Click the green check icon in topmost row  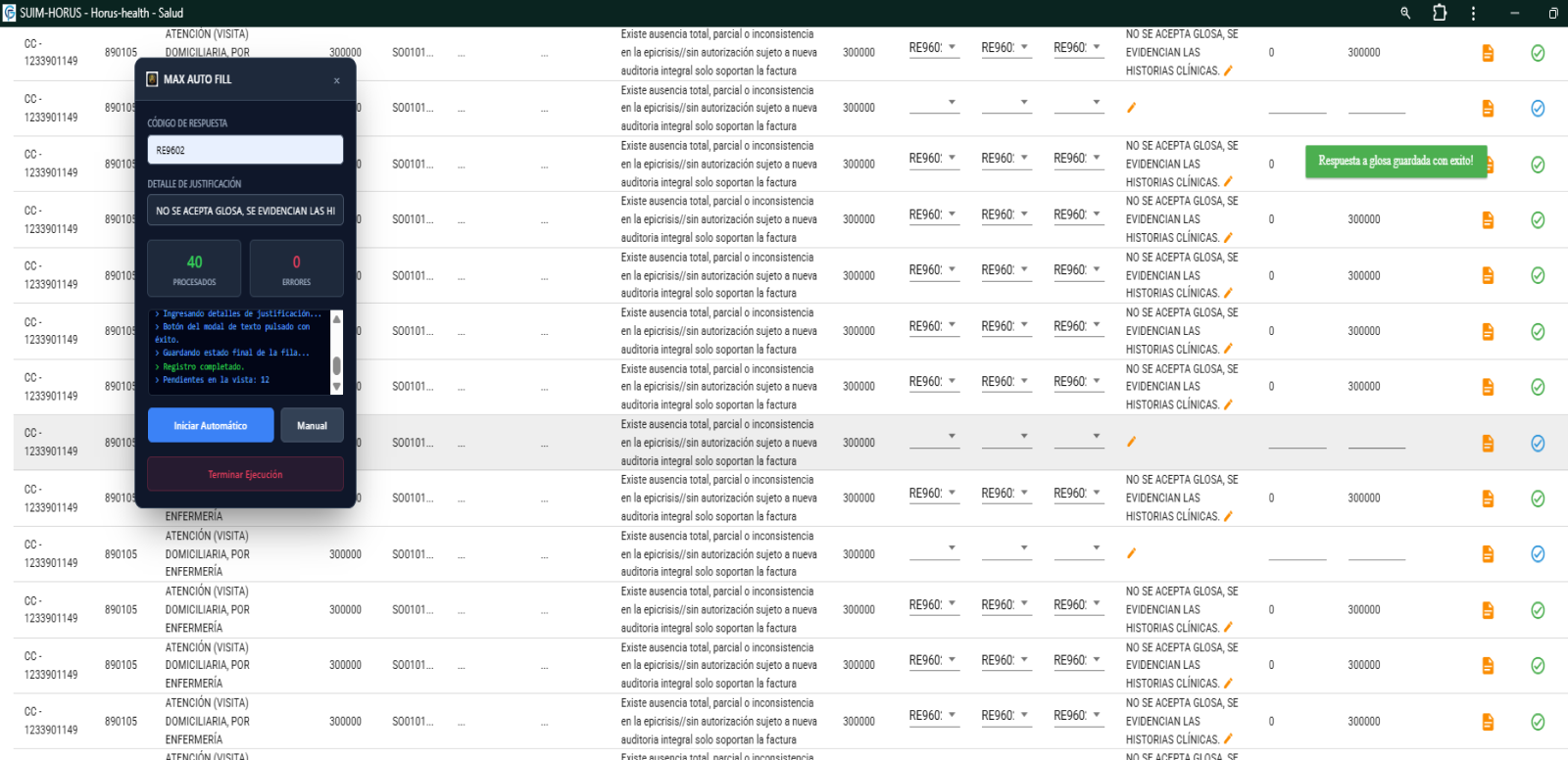(1538, 53)
